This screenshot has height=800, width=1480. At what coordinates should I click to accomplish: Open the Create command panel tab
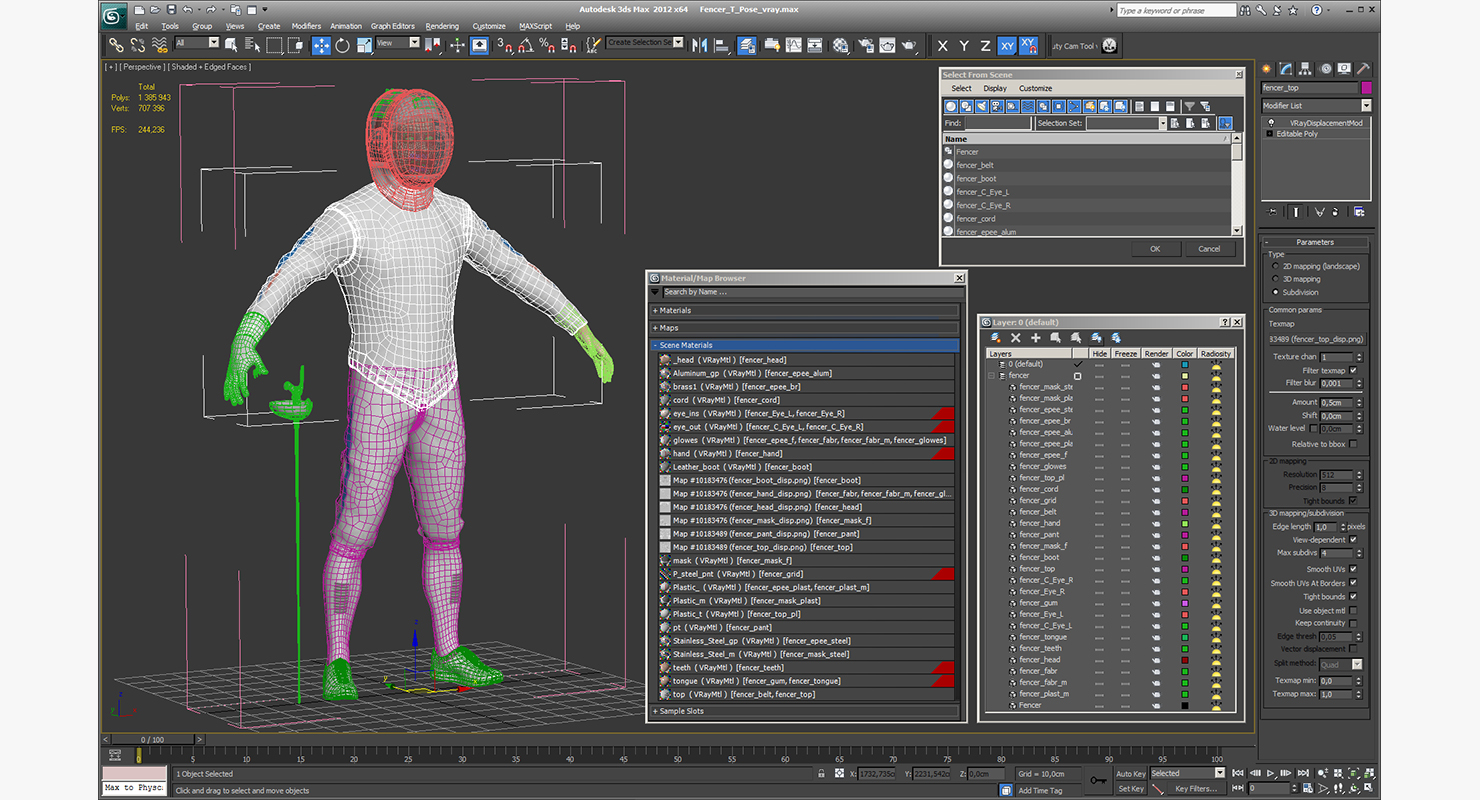1267,69
